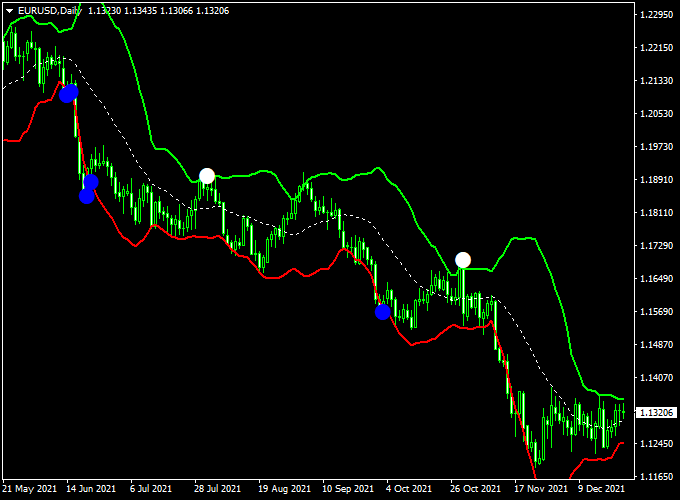Click the 28 Jul 2021 date label
The image size is (680, 500).
[x=217, y=489]
